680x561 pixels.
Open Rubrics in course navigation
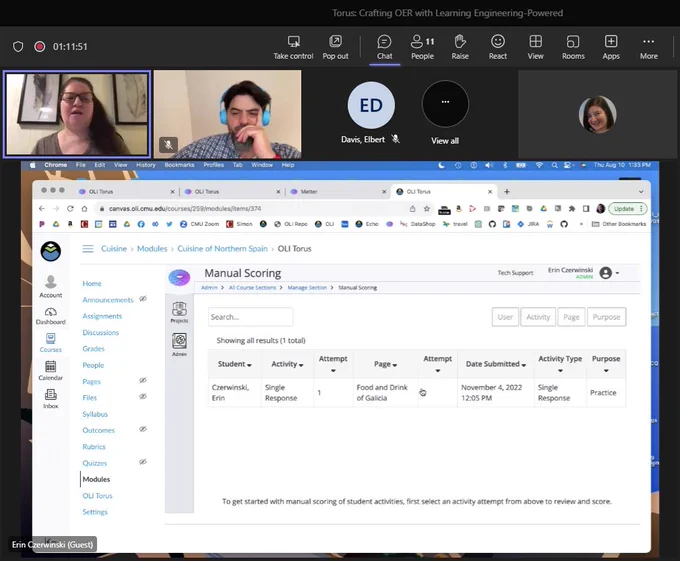coord(94,447)
